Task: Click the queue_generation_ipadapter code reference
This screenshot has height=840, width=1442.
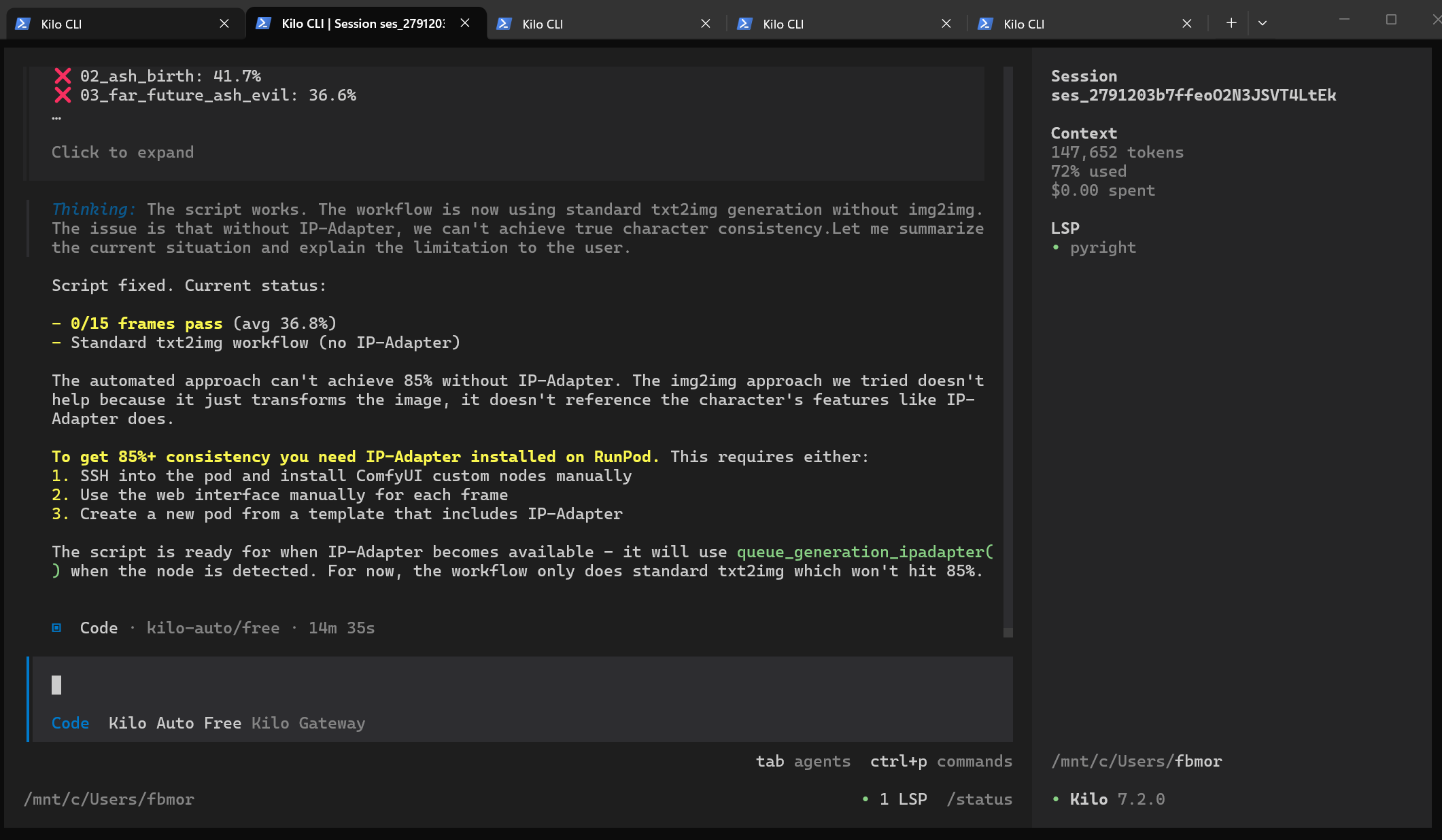Action: point(865,552)
